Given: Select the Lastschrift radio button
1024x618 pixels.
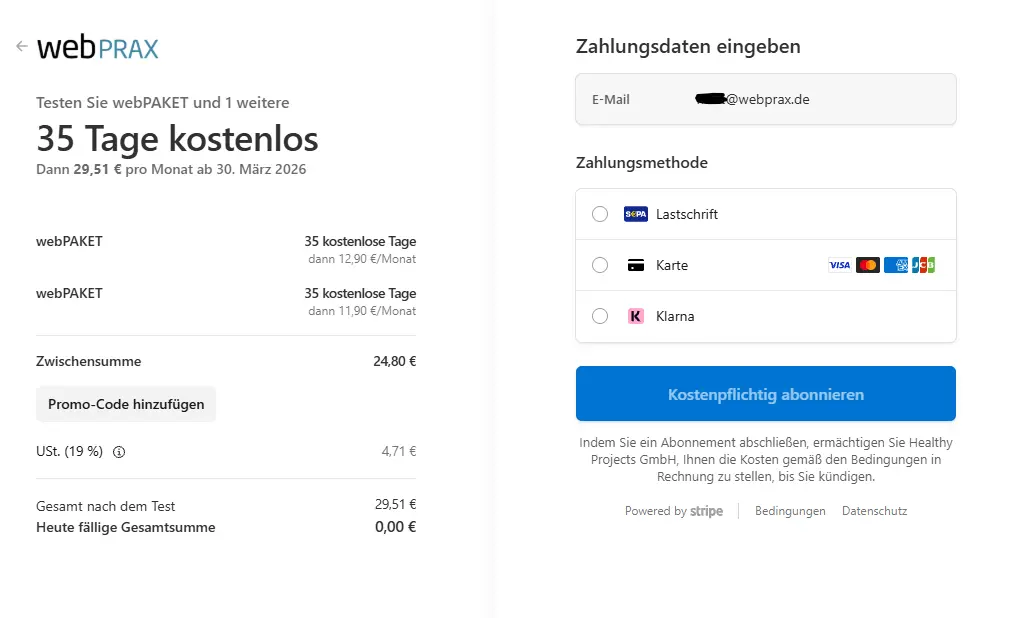Looking at the screenshot, I should pyautogui.click(x=600, y=214).
